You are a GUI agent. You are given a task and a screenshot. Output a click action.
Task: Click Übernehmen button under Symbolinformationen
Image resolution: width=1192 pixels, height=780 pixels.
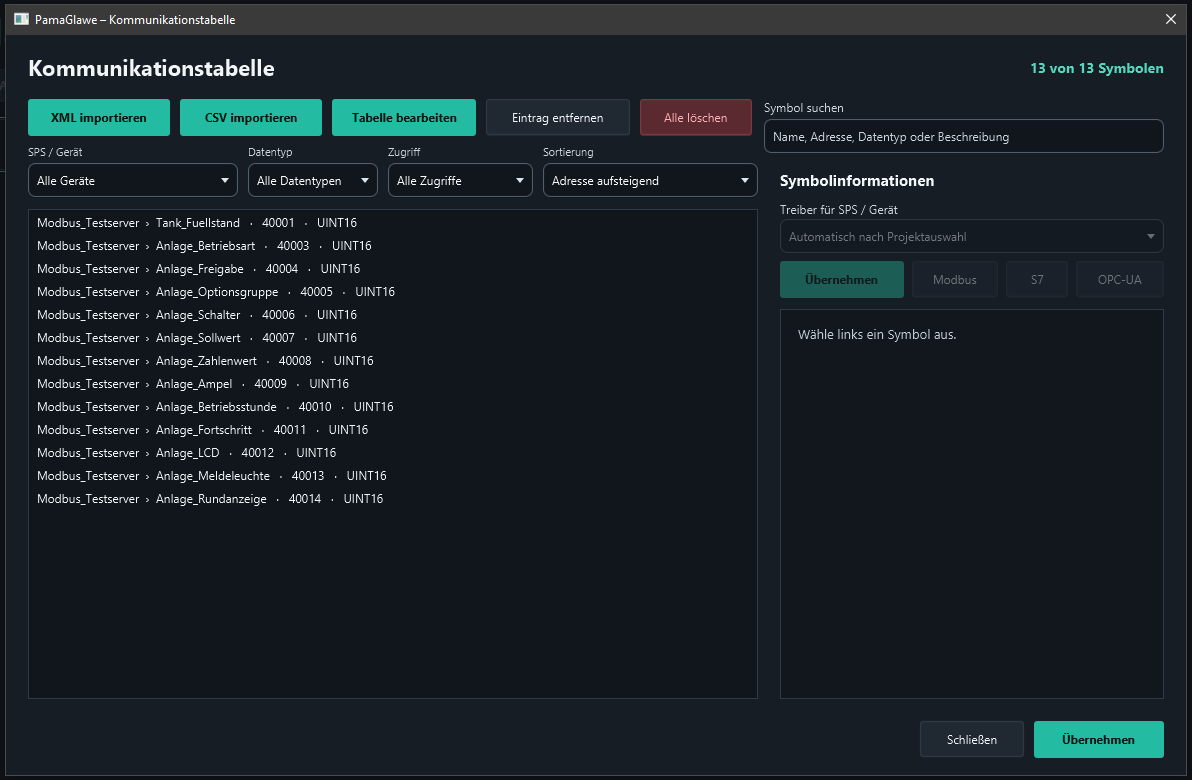(x=842, y=280)
